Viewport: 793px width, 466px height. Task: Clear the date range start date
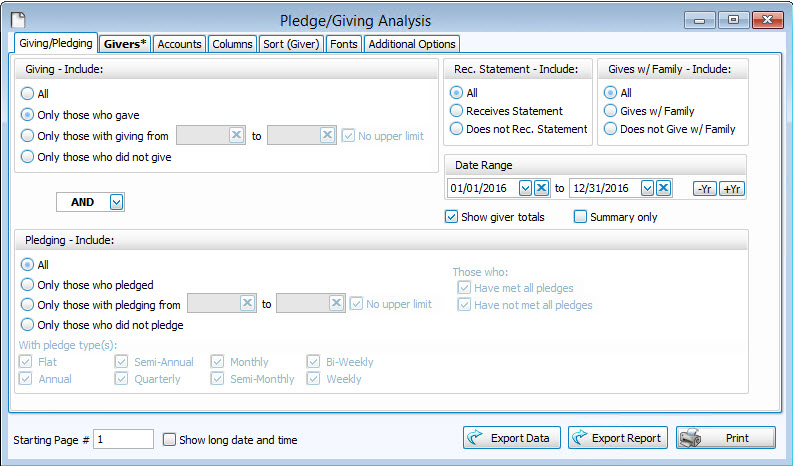(x=541, y=188)
